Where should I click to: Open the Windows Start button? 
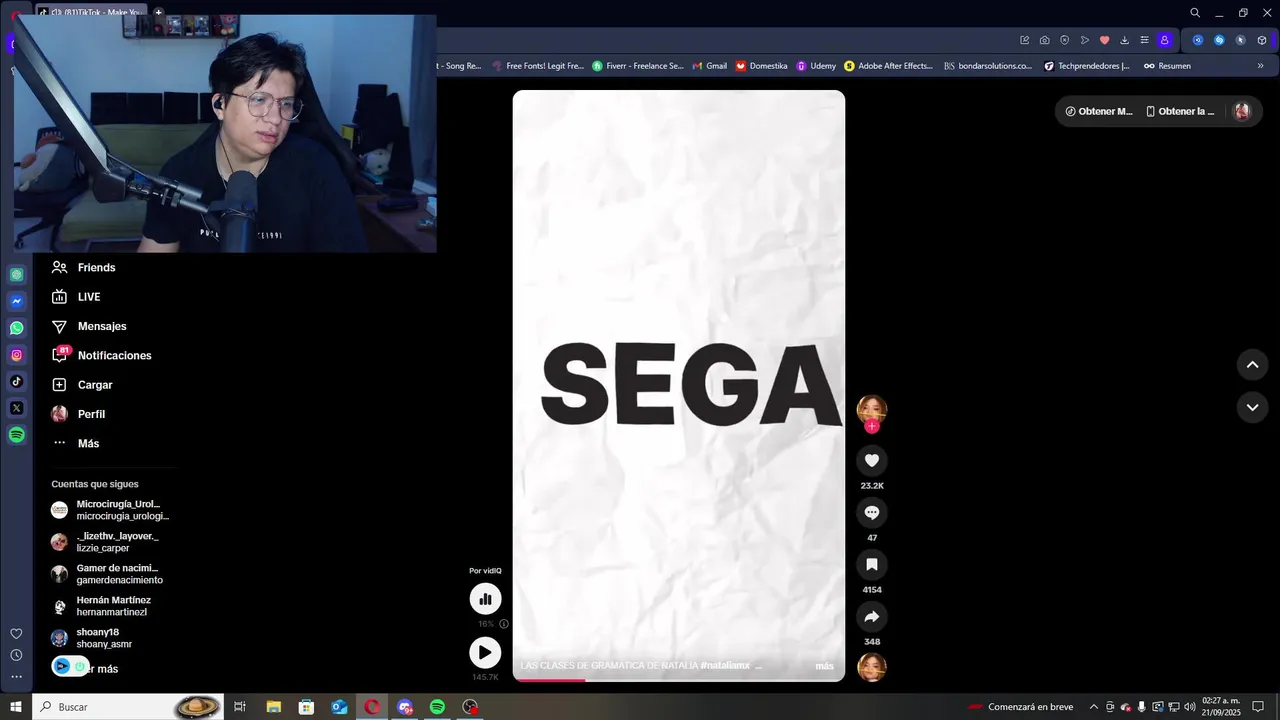click(16, 707)
